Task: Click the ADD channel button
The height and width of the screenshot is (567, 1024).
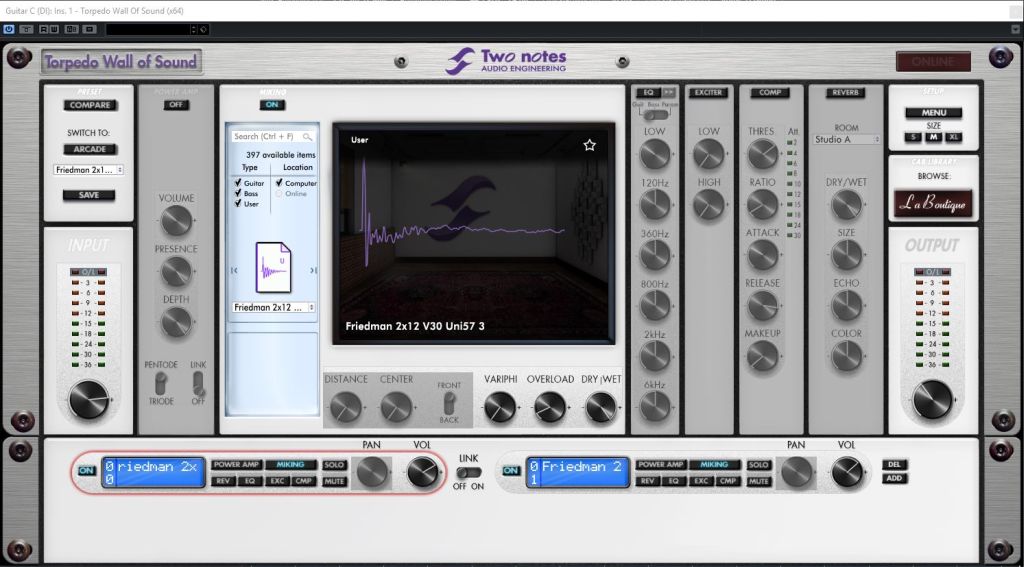Action: point(893,478)
